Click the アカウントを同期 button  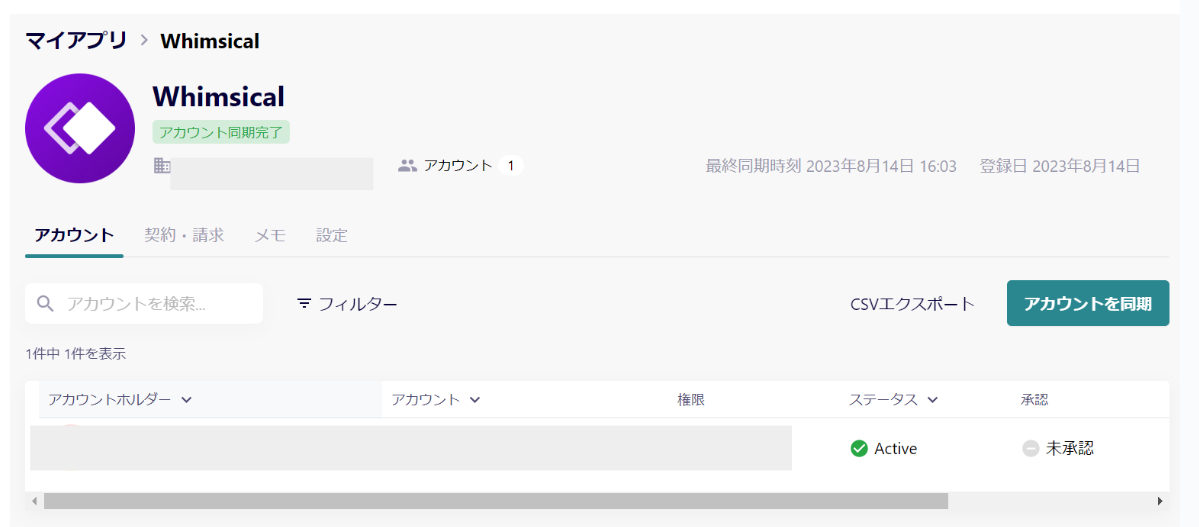pyautogui.click(x=1087, y=303)
